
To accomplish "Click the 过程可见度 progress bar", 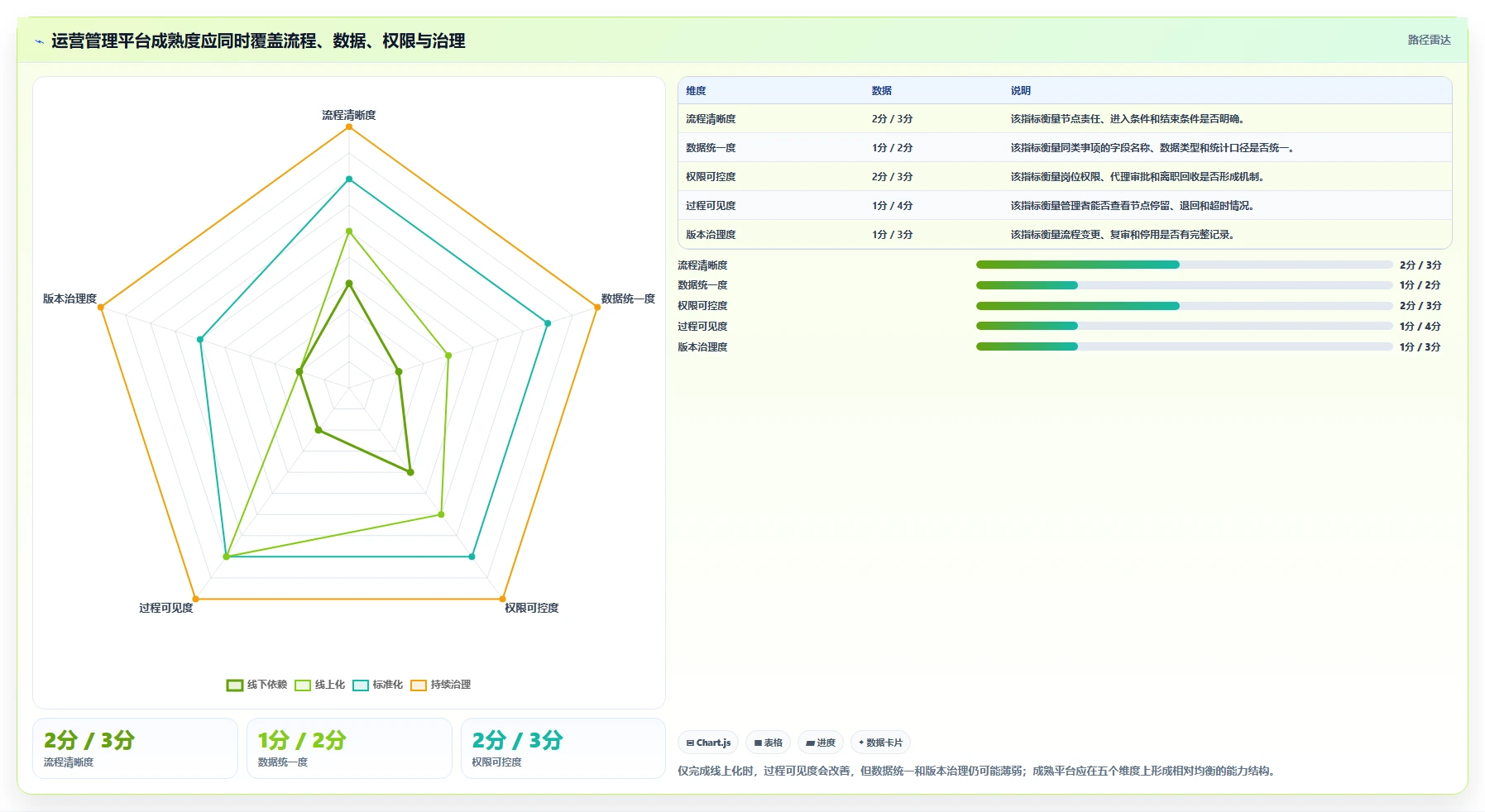I will (1184, 326).
